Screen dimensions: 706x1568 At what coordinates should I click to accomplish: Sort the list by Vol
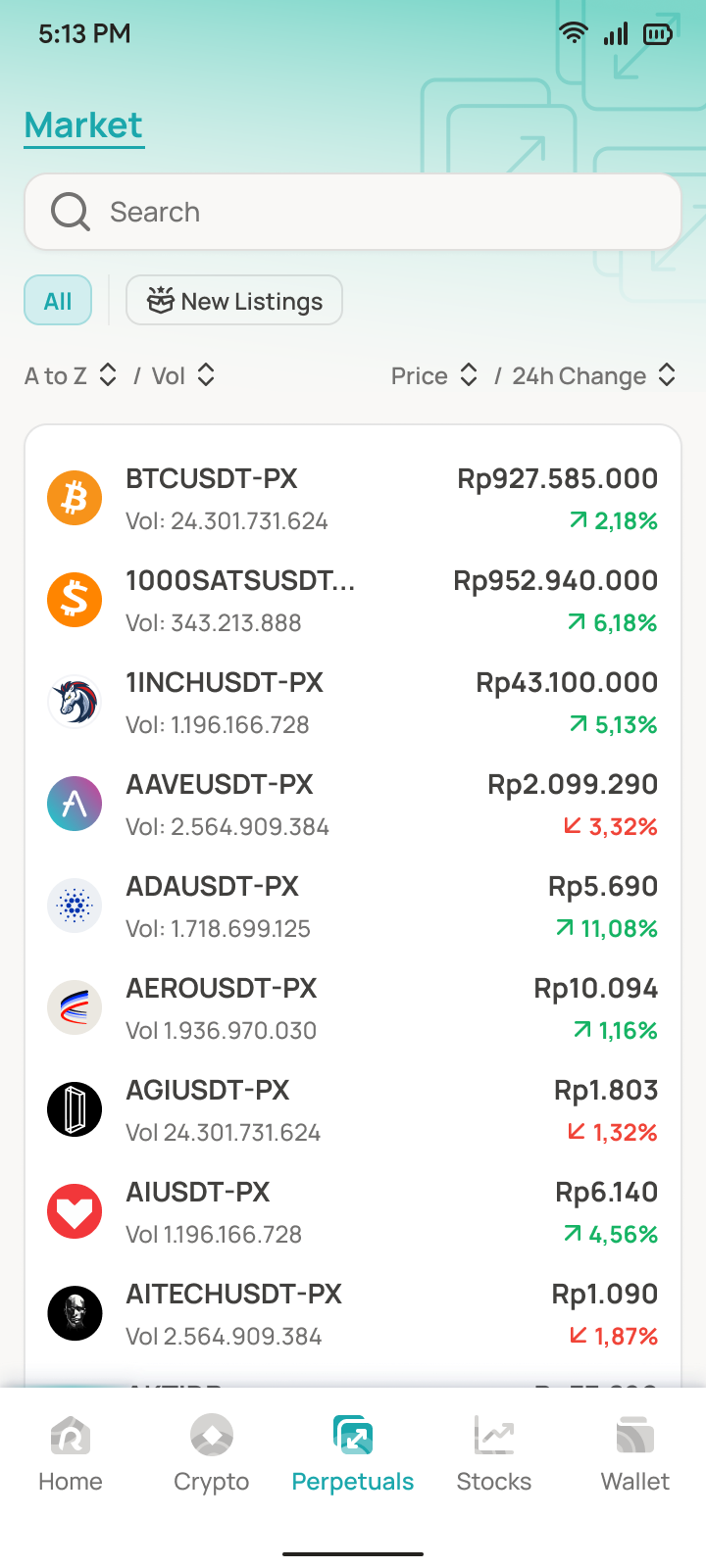point(183,375)
